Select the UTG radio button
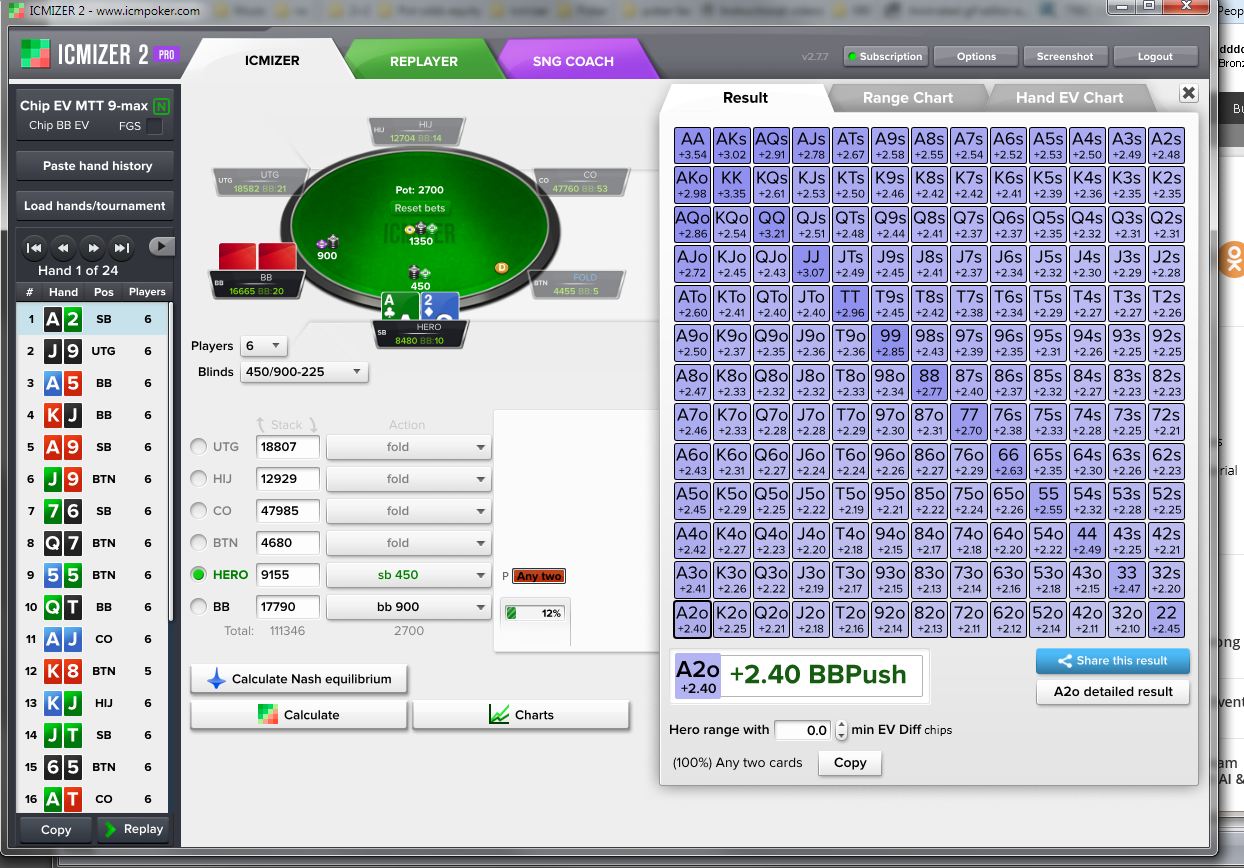The width and height of the screenshot is (1244, 868). tap(199, 447)
